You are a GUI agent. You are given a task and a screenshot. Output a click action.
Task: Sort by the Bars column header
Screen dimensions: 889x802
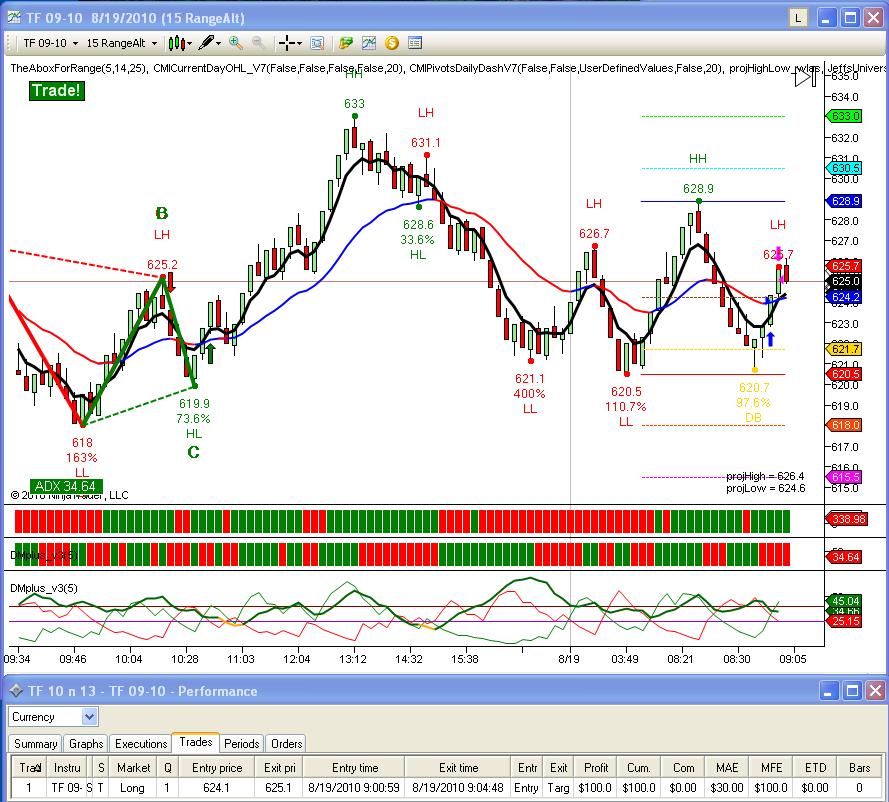[x=860, y=767]
